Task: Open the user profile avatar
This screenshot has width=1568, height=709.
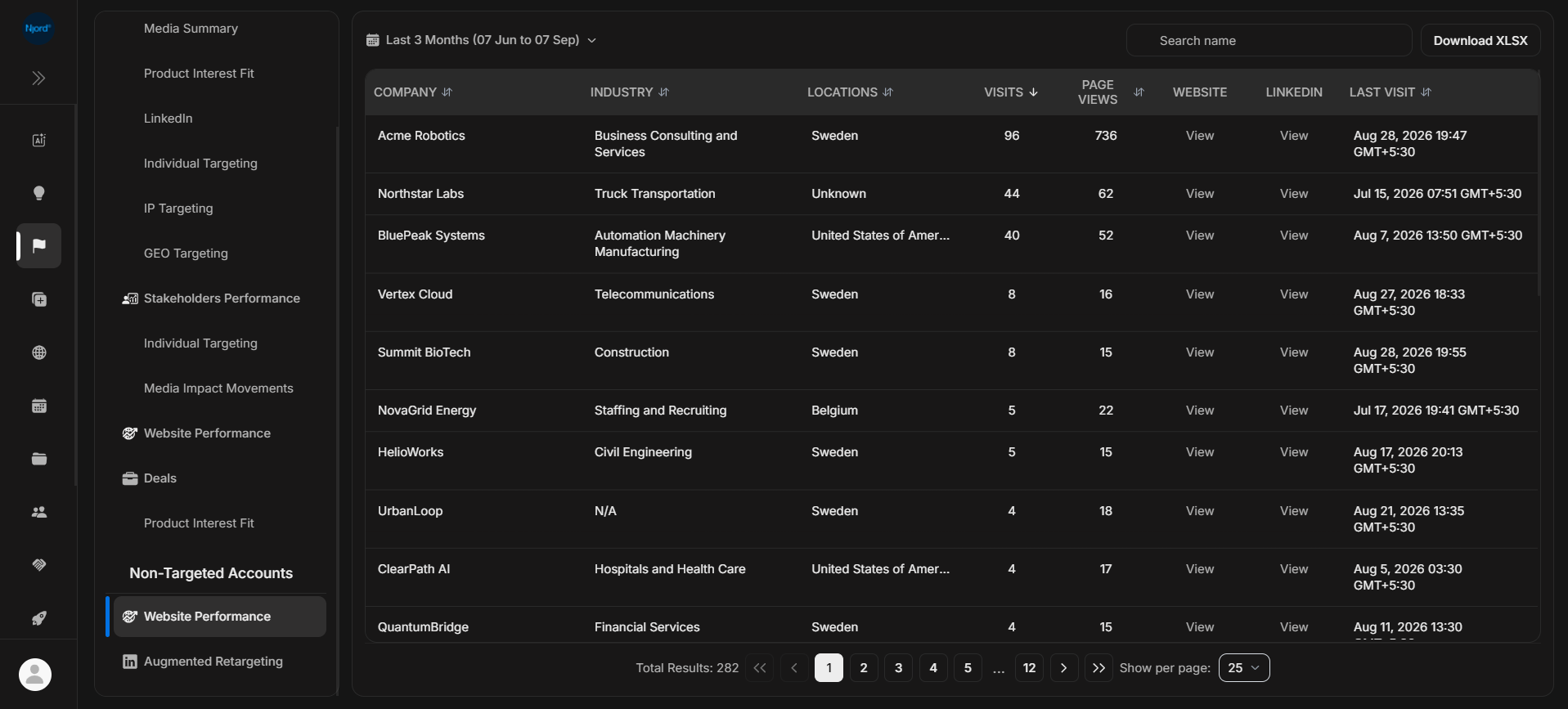Action: (x=35, y=675)
